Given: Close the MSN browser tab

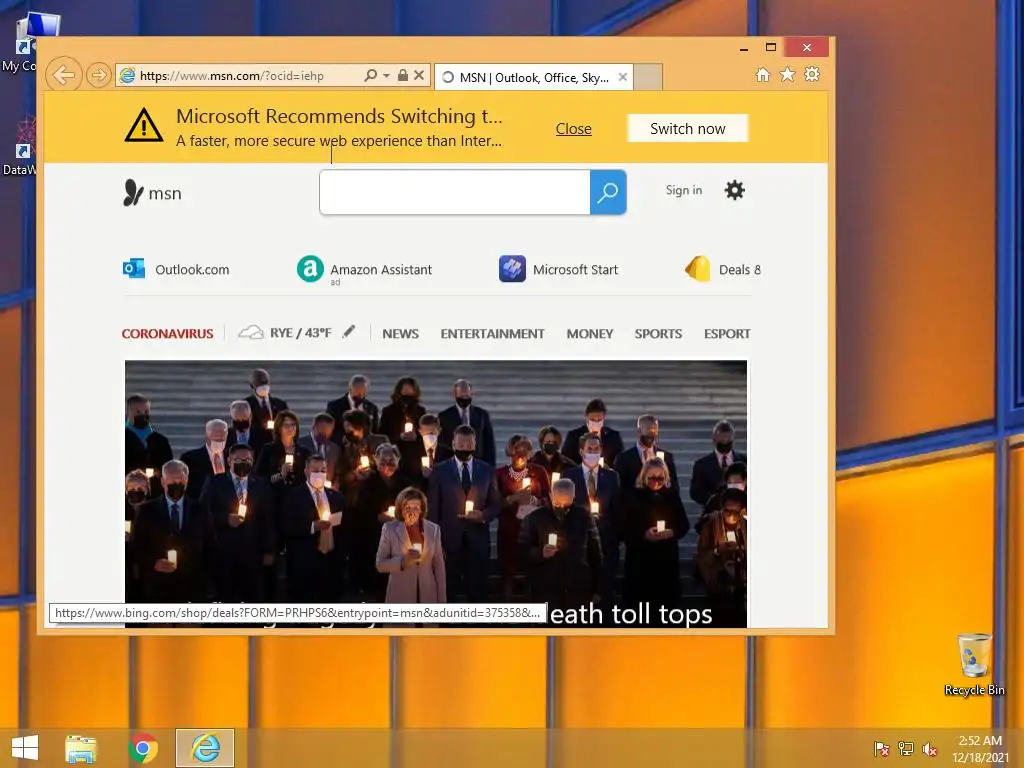Looking at the screenshot, I should tap(622, 77).
